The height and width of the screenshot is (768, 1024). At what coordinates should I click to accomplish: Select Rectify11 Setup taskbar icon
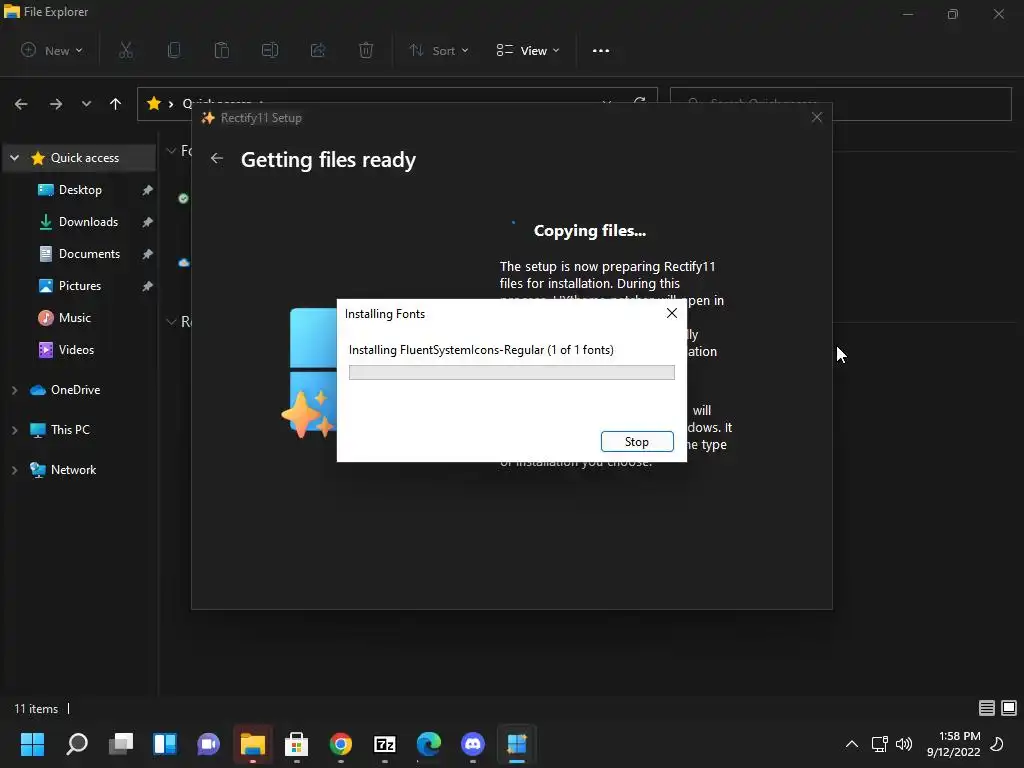point(517,744)
